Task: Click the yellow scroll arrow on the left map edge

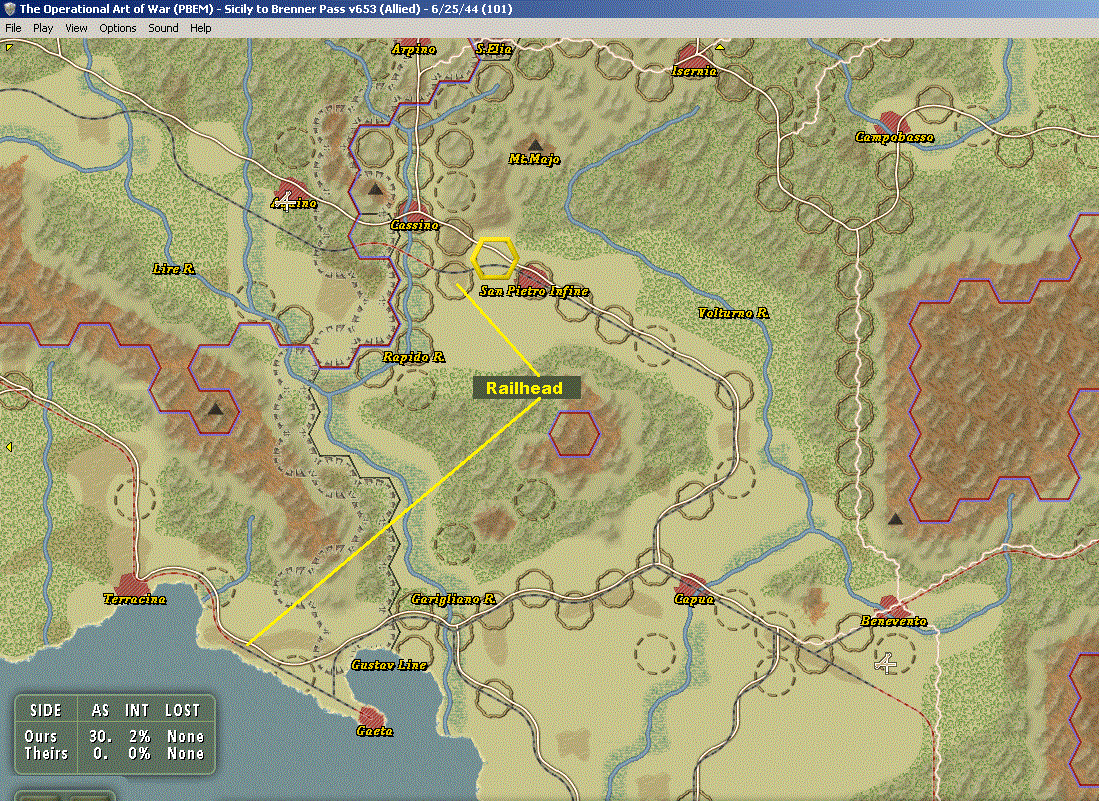Action: click(8, 446)
